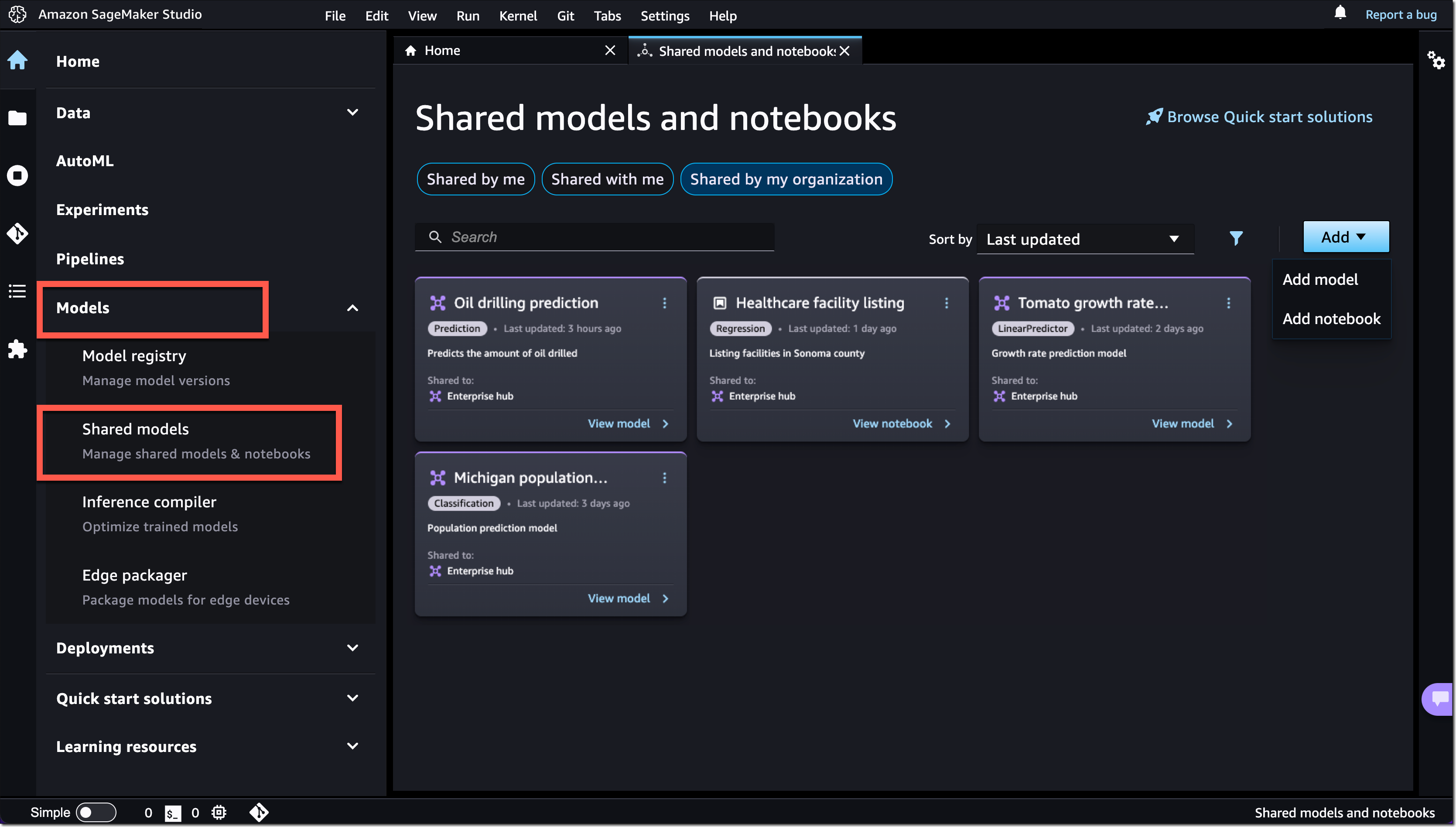Viewport: 1456px width, 827px height.
Task: Click the running terminals and kernels icon
Action: click(x=17, y=175)
